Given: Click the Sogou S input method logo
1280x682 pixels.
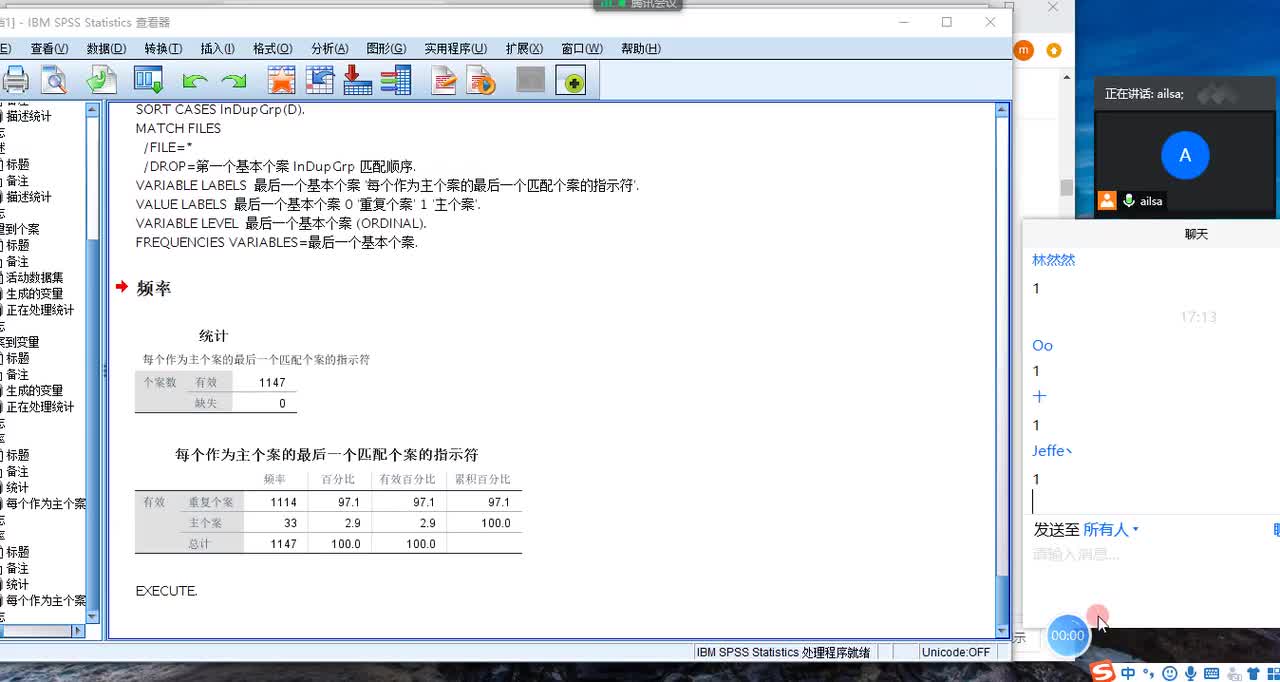Looking at the screenshot, I should pos(1102,672).
